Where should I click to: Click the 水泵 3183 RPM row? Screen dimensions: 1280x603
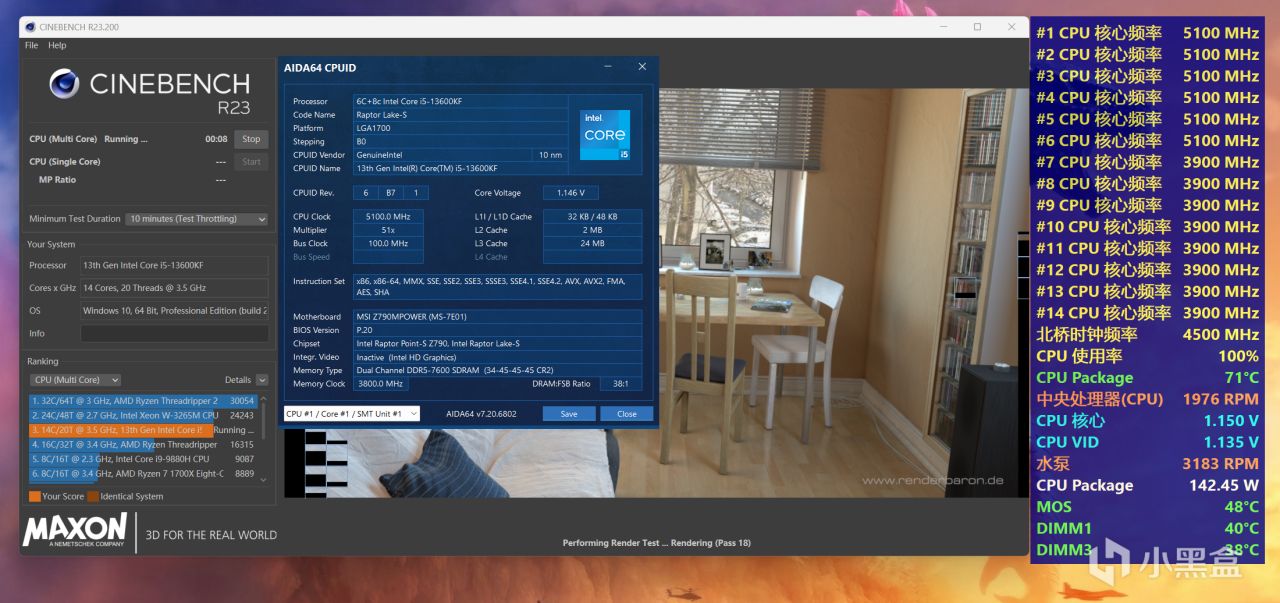click(1147, 464)
